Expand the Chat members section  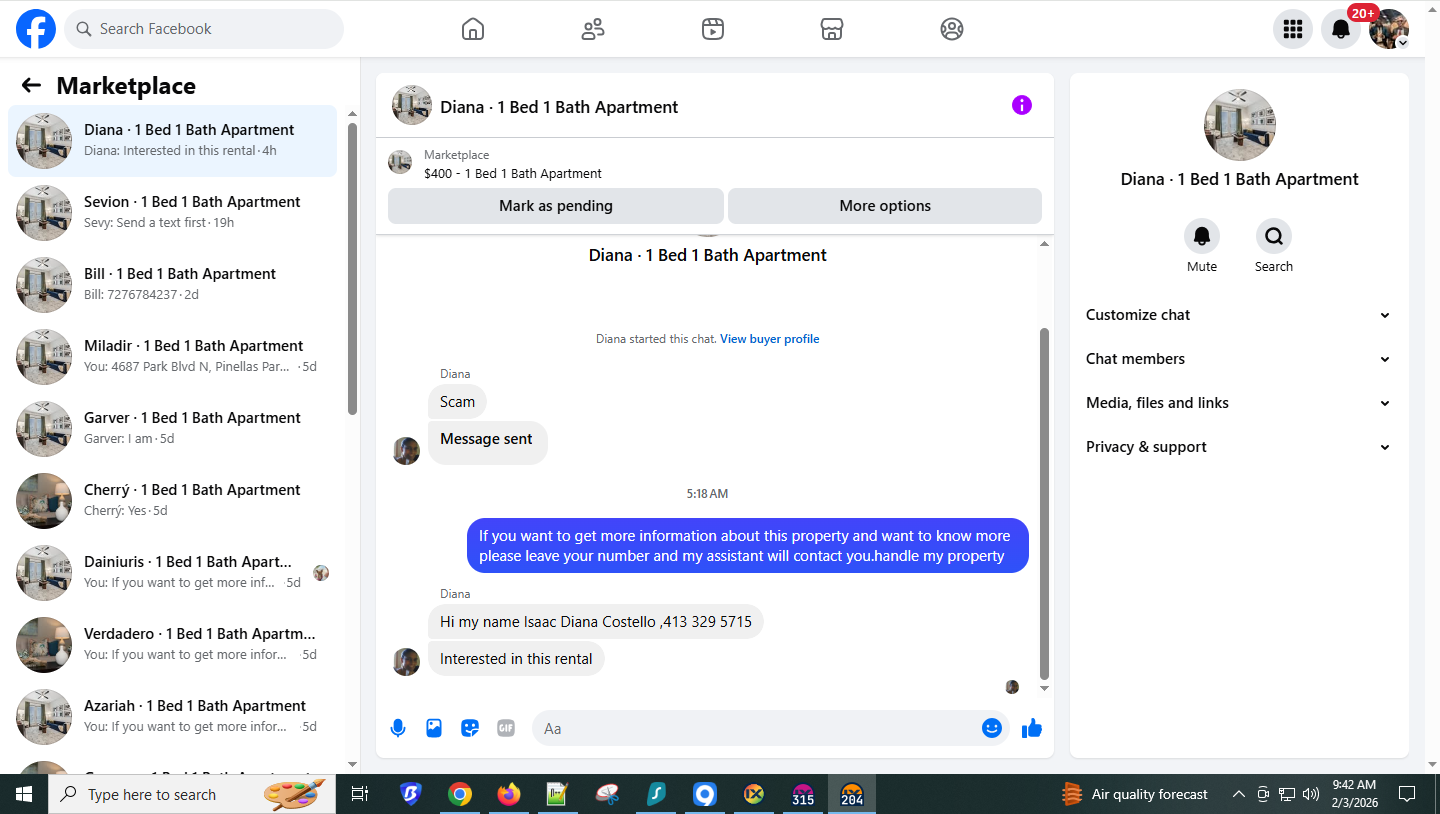[1239, 359]
